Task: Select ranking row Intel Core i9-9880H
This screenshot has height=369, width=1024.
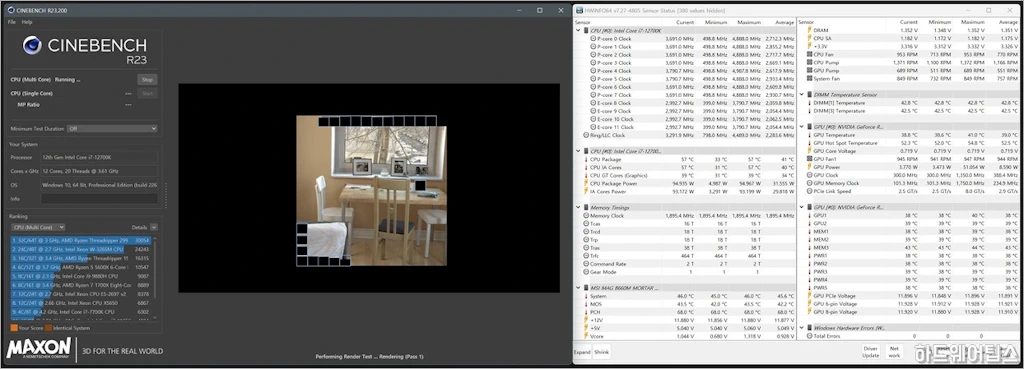Action: pyautogui.click(x=81, y=276)
